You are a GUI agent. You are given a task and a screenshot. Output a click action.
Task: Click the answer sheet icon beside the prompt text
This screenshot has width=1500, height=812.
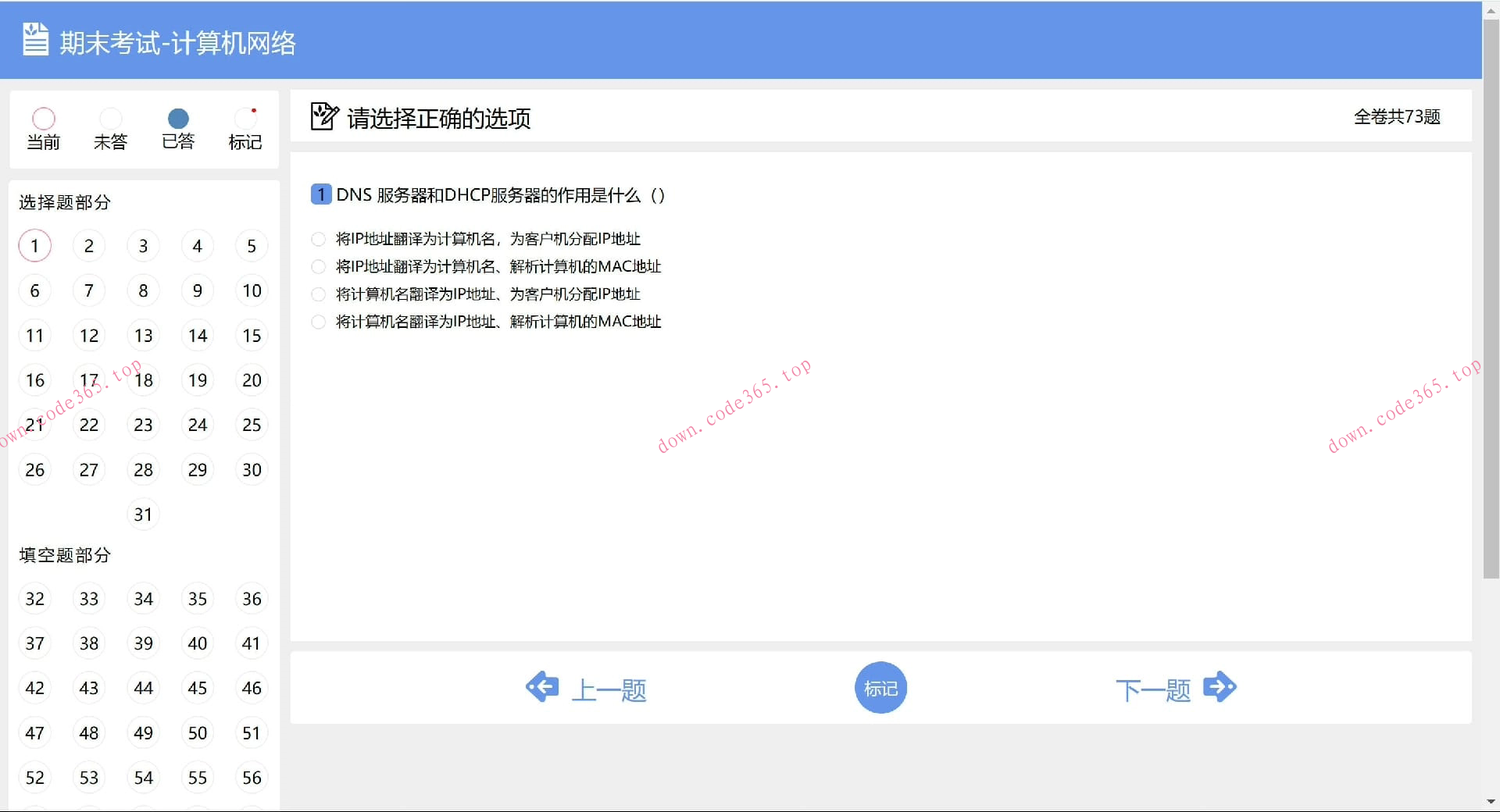[x=323, y=117]
